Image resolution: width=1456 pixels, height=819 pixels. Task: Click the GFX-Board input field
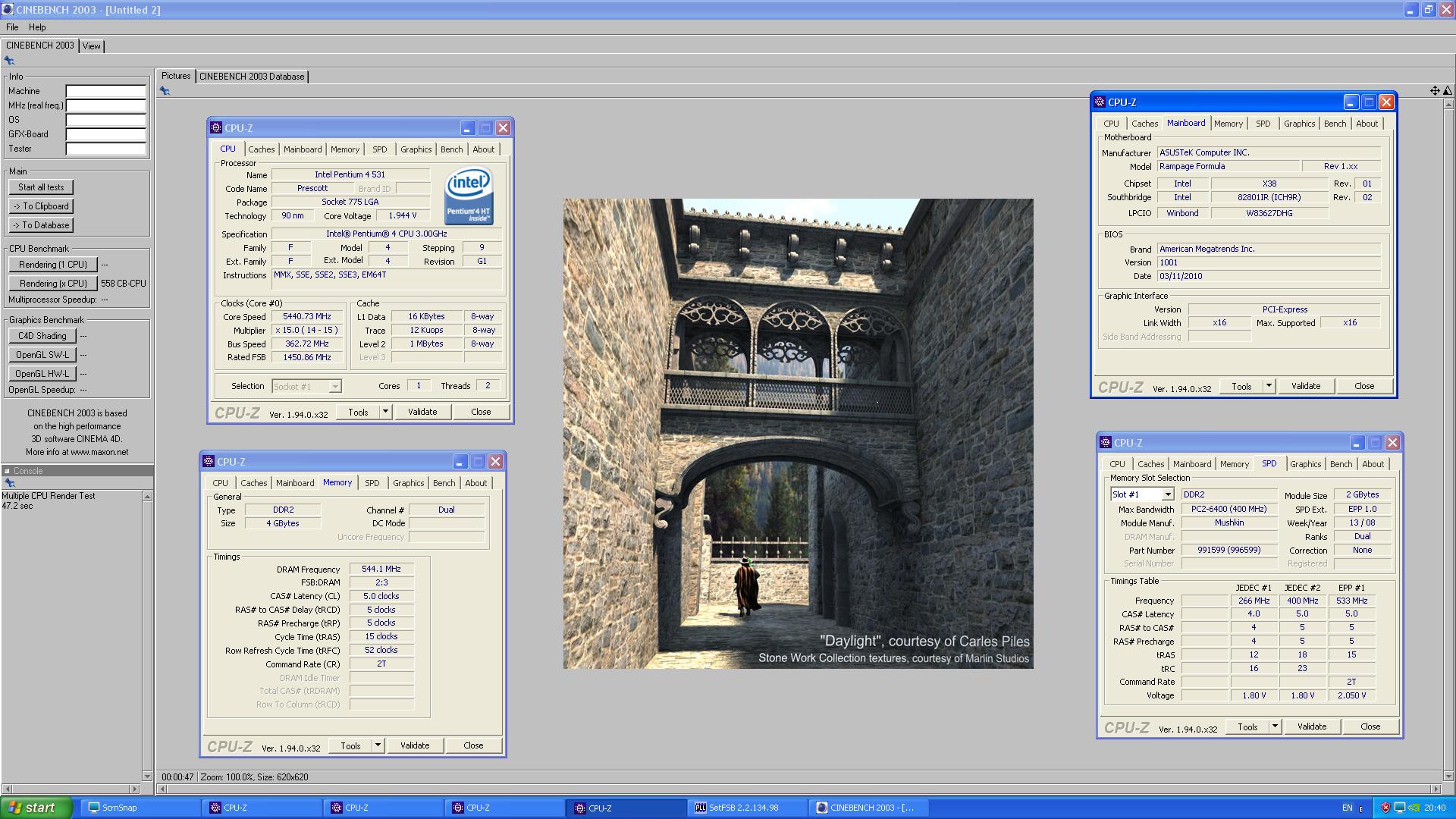click(x=105, y=134)
